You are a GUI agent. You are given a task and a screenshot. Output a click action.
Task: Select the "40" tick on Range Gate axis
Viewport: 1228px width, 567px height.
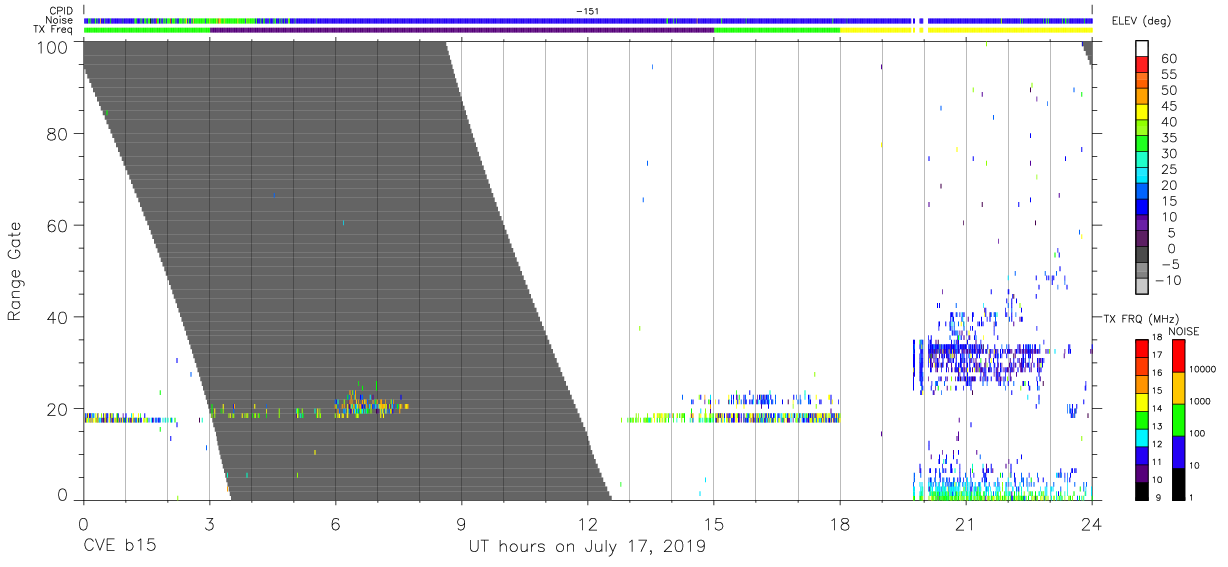(56, 317)
